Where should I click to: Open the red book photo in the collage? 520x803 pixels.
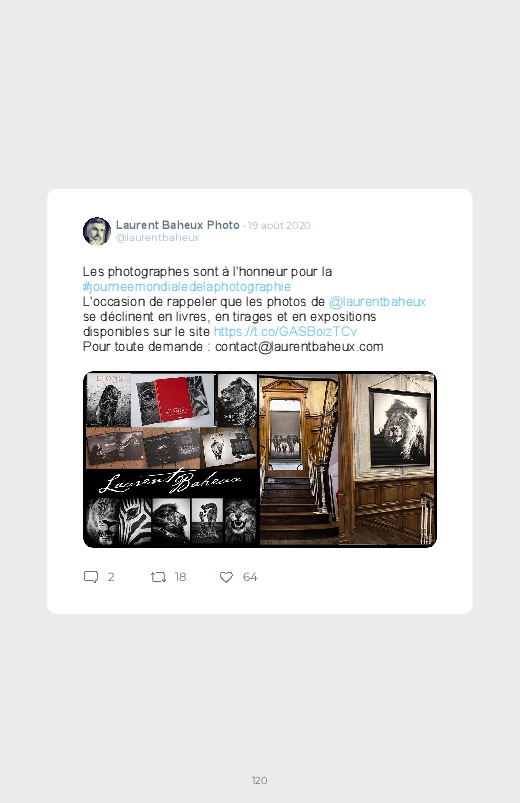[x=174, y=401]
